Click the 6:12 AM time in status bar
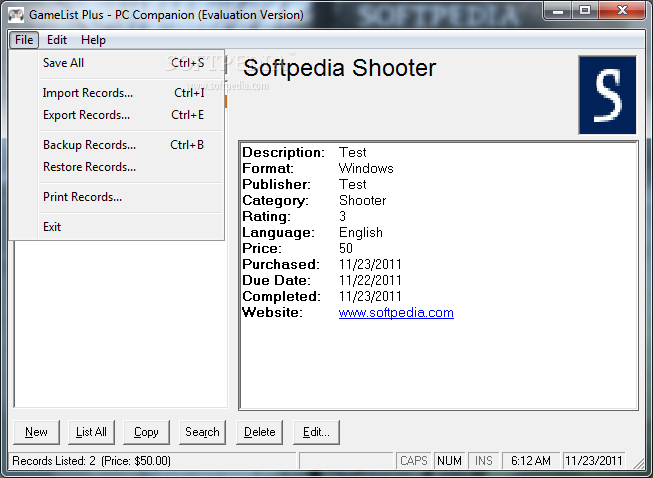Image resolution: width=653 pixels, height=478 pixels. click(531, 461)
